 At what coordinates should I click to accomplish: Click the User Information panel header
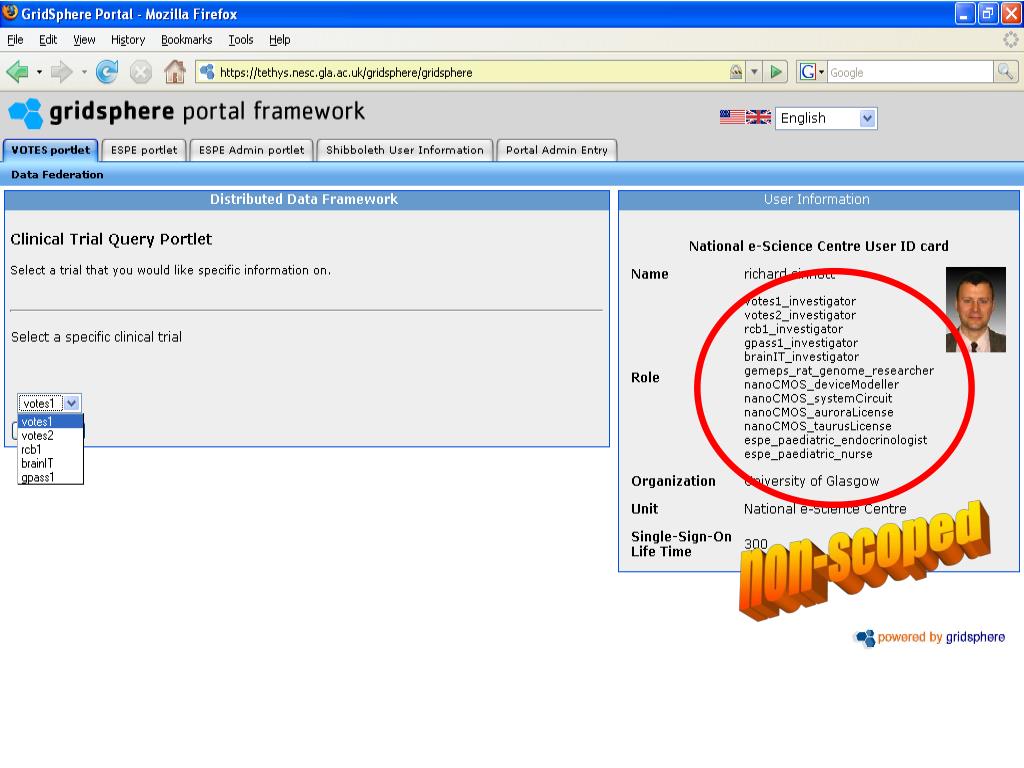818,199
